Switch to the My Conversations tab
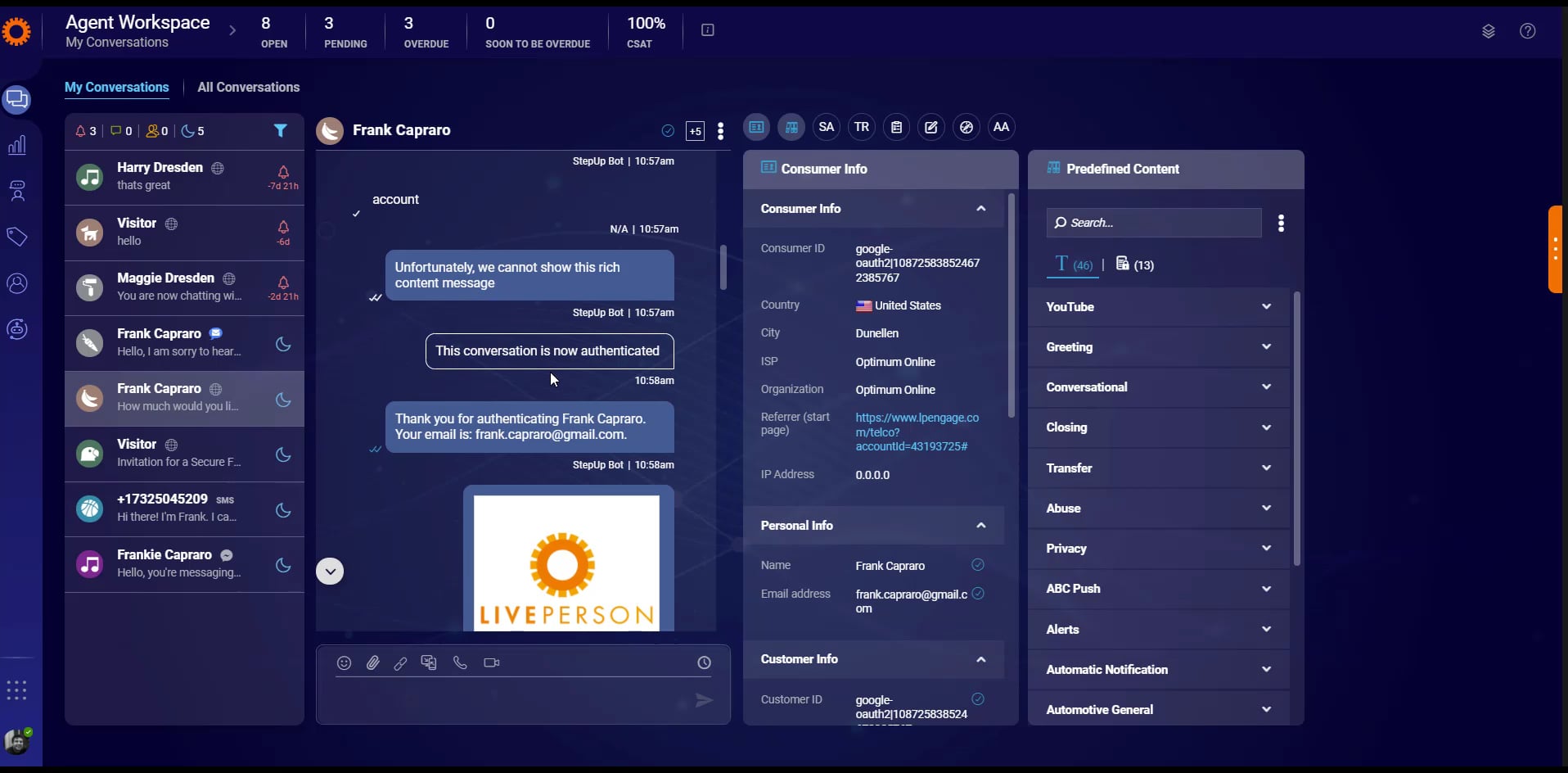Viewport: 1568px width, 773px height. pos(117,87)
